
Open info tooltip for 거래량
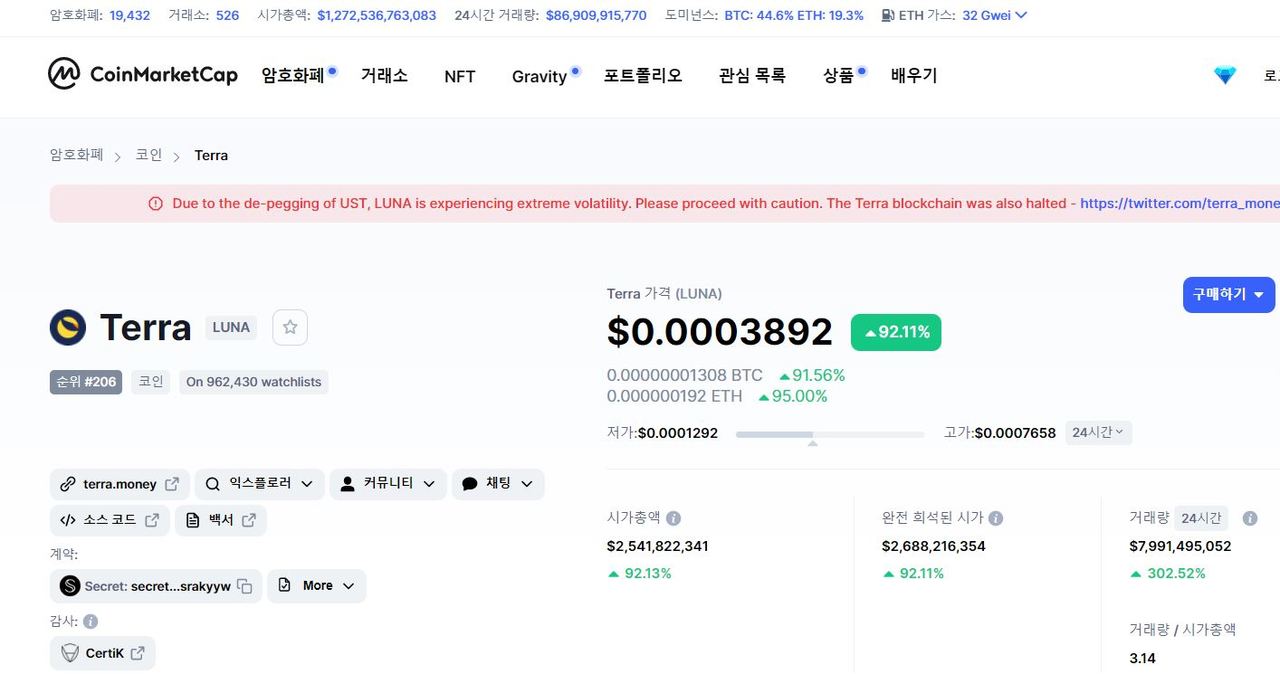1250,518
